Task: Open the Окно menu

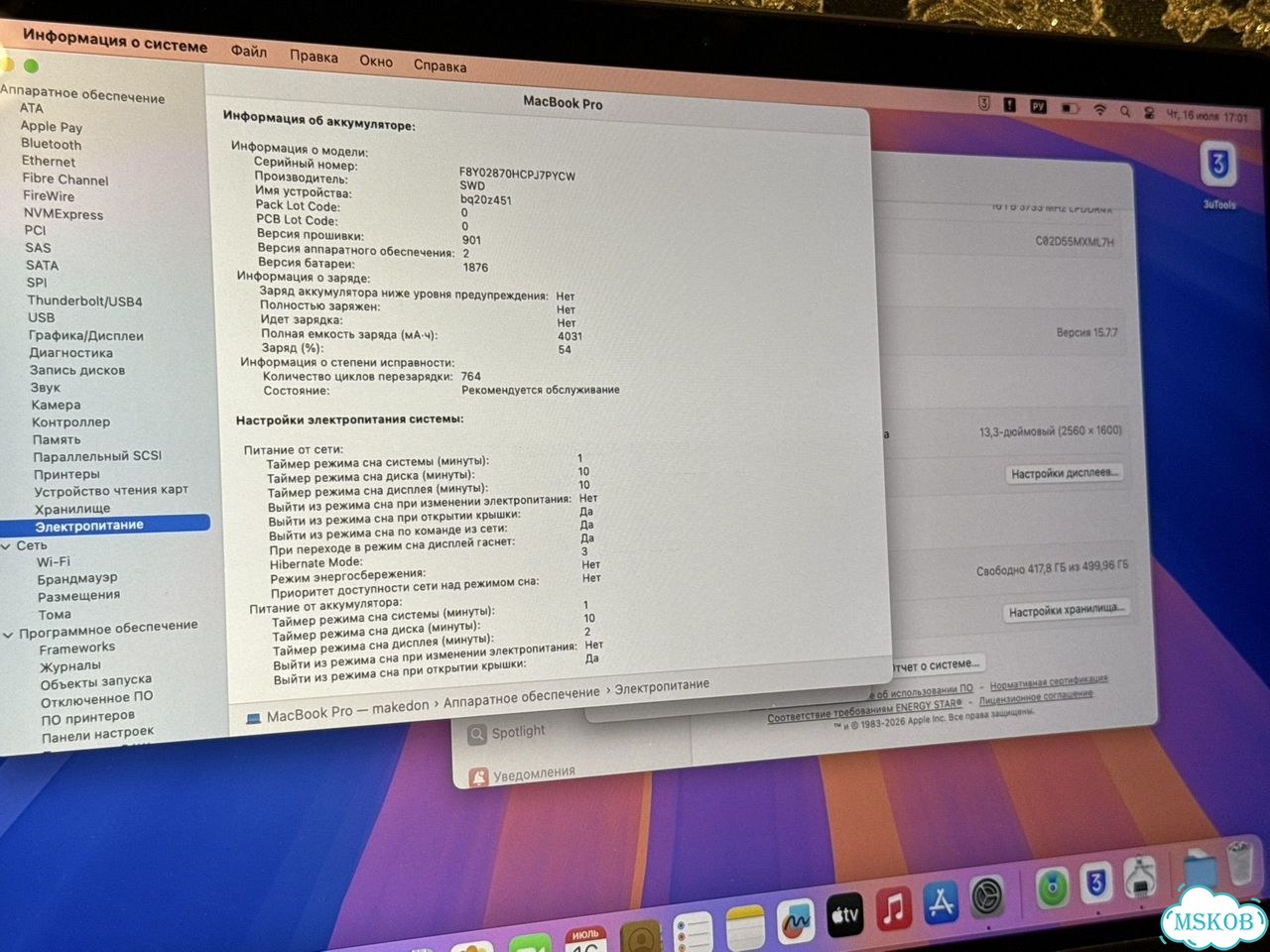Action: (376, 61)
